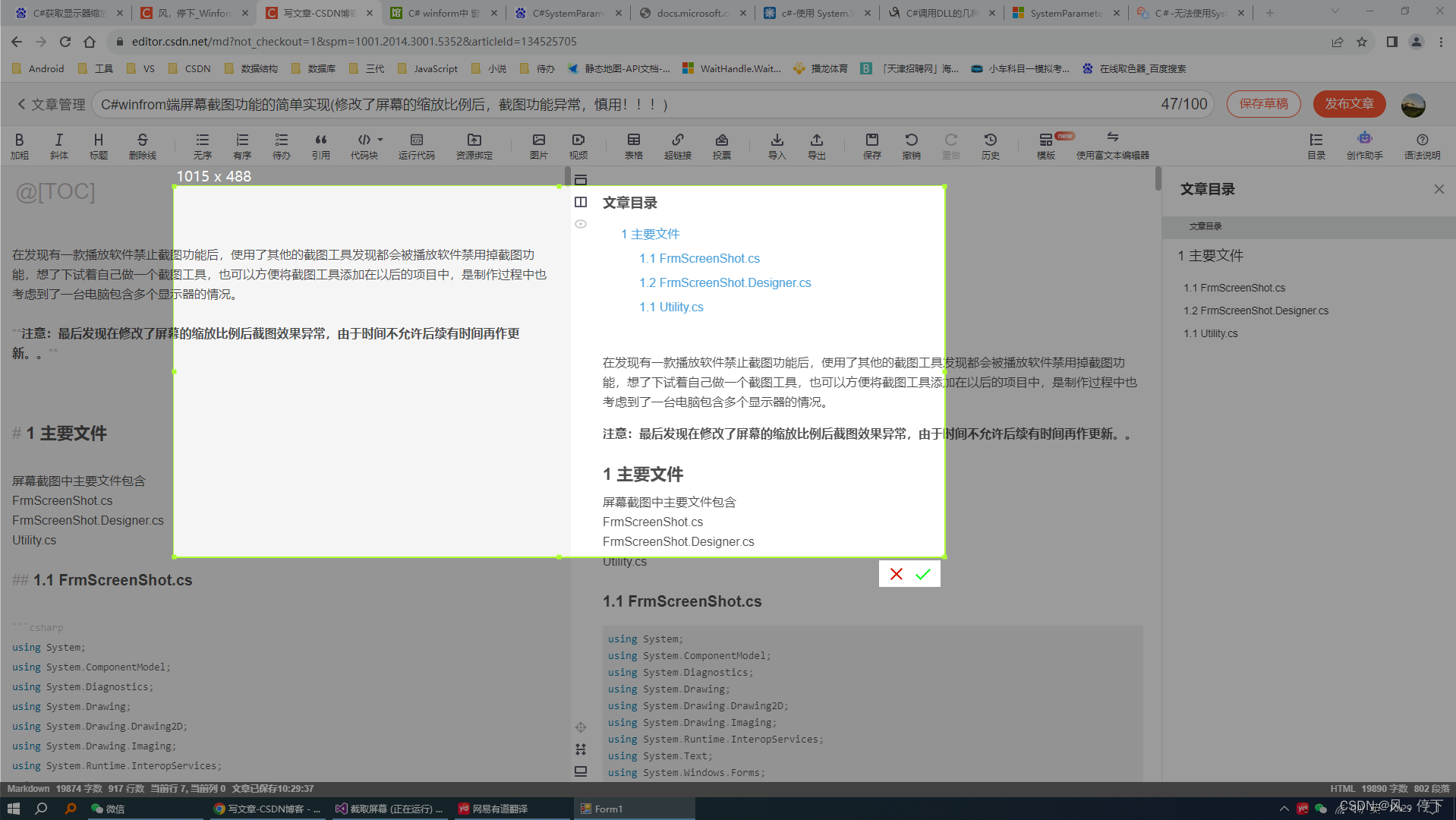Viewport: 1456px width, 820px height.
Task: Apply bold formatting with 加粗 button
Action: tap(20, 146)
